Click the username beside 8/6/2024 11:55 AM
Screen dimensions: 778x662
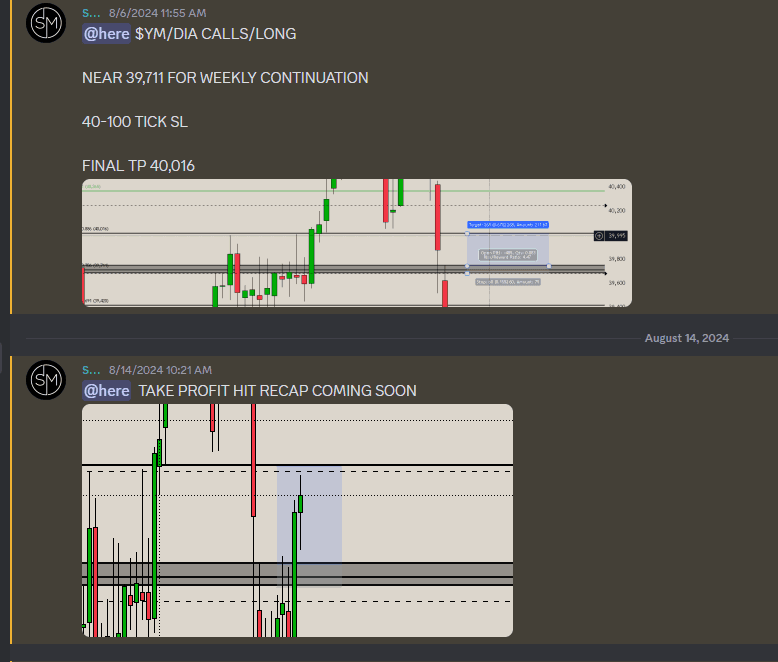pos(91,13)
